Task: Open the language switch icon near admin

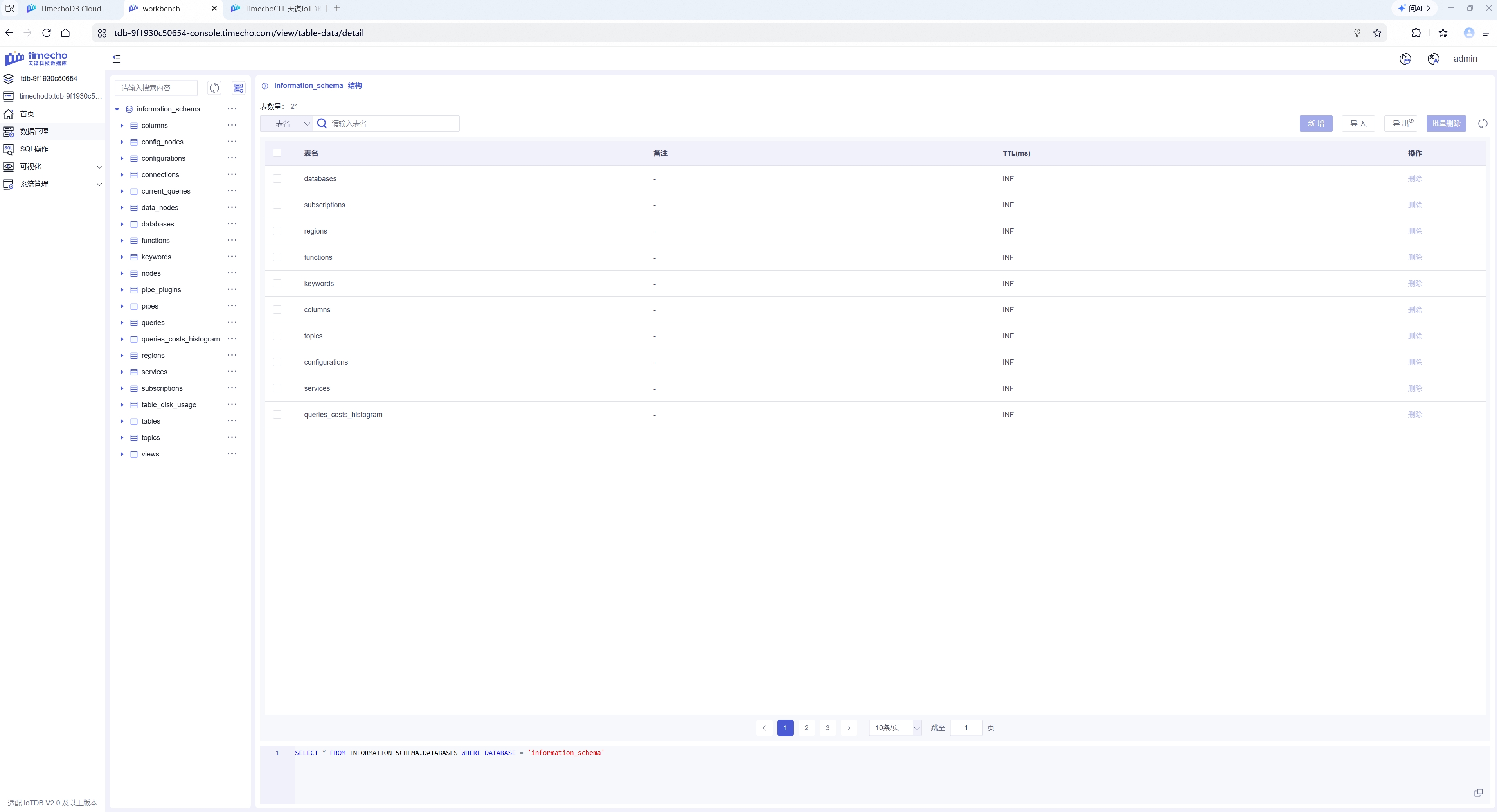Action: 1434,59
